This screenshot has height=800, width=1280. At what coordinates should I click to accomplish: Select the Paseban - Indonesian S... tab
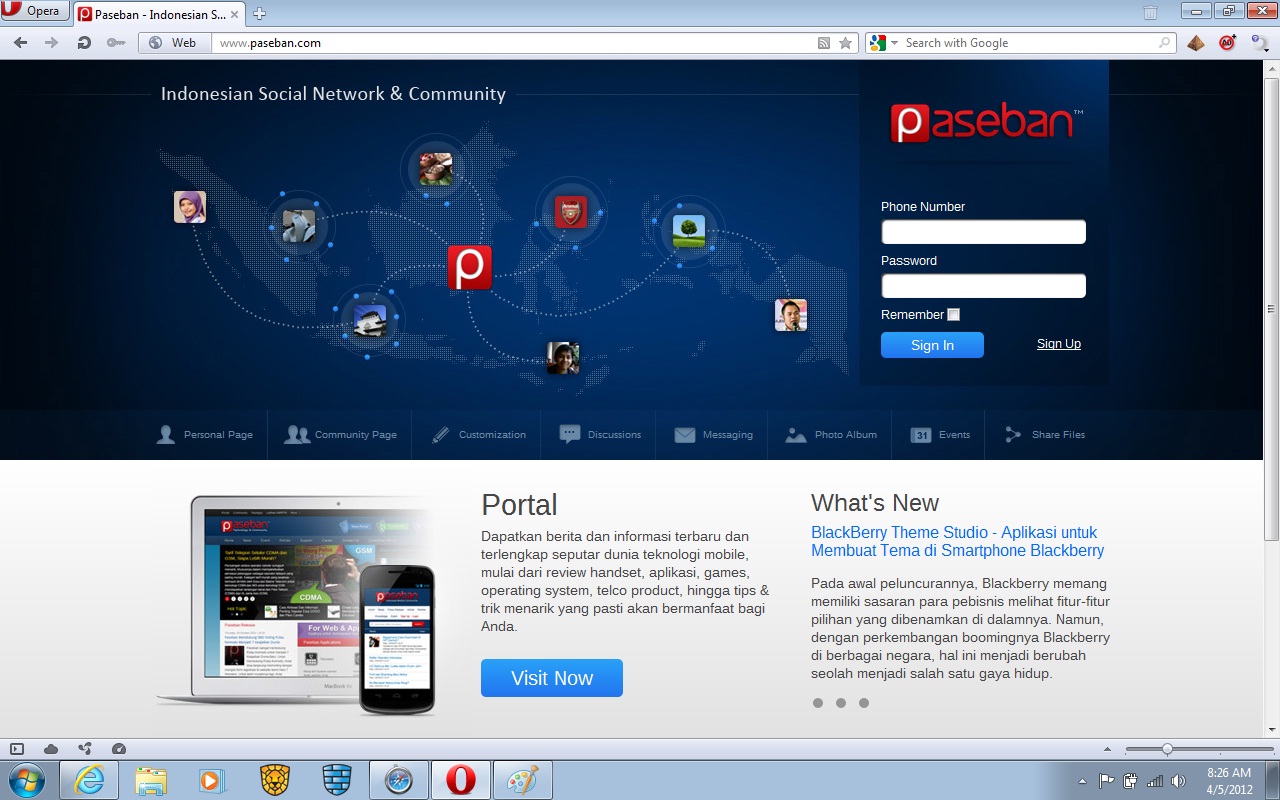click(160, 14)
